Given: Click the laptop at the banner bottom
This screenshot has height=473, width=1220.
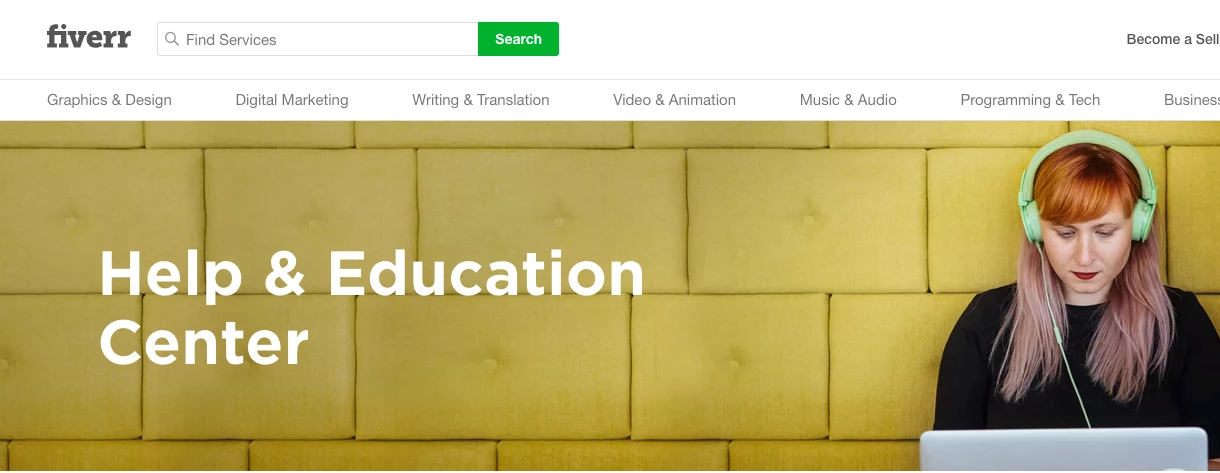Looking at the screenshot, I should coord(1063,450).
